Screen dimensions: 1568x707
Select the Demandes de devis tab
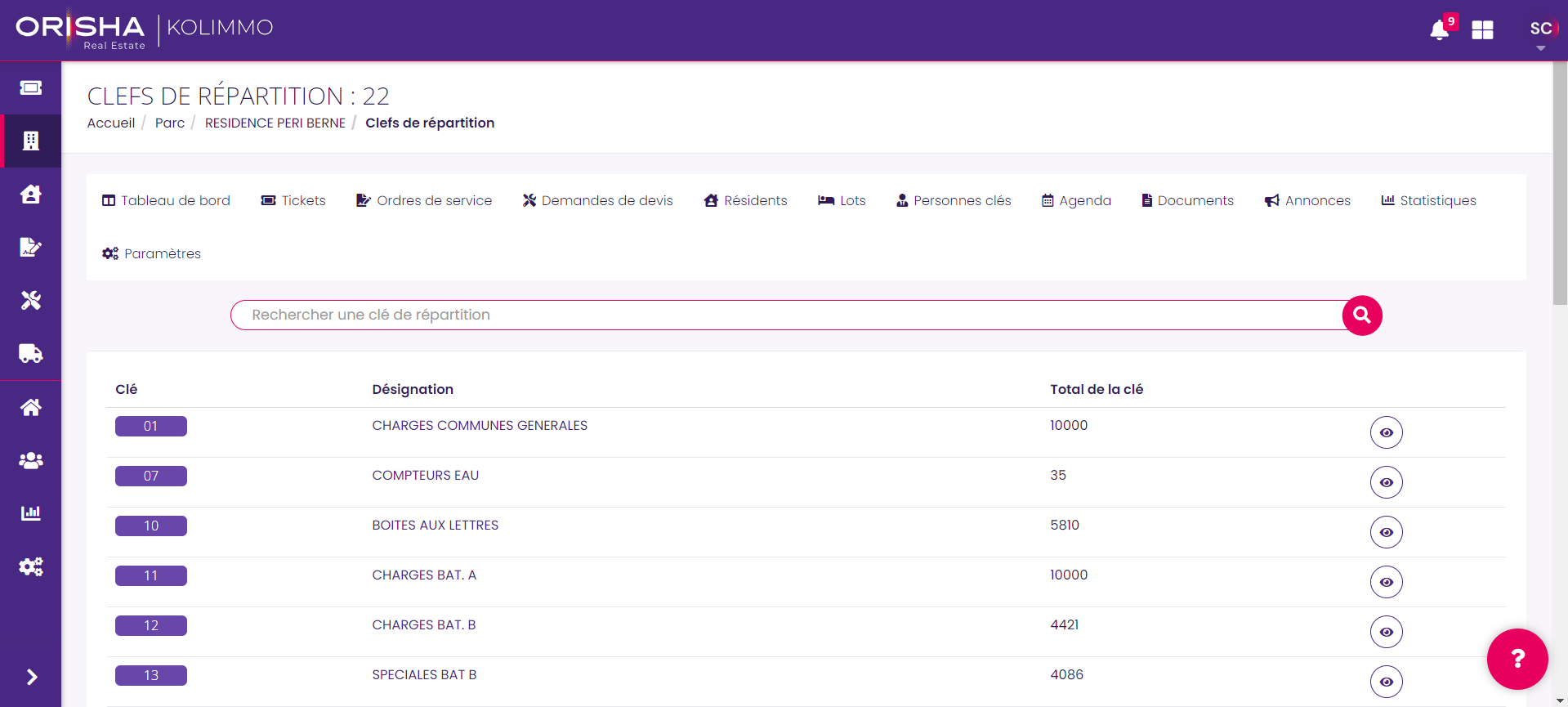(x=598, y=200)
